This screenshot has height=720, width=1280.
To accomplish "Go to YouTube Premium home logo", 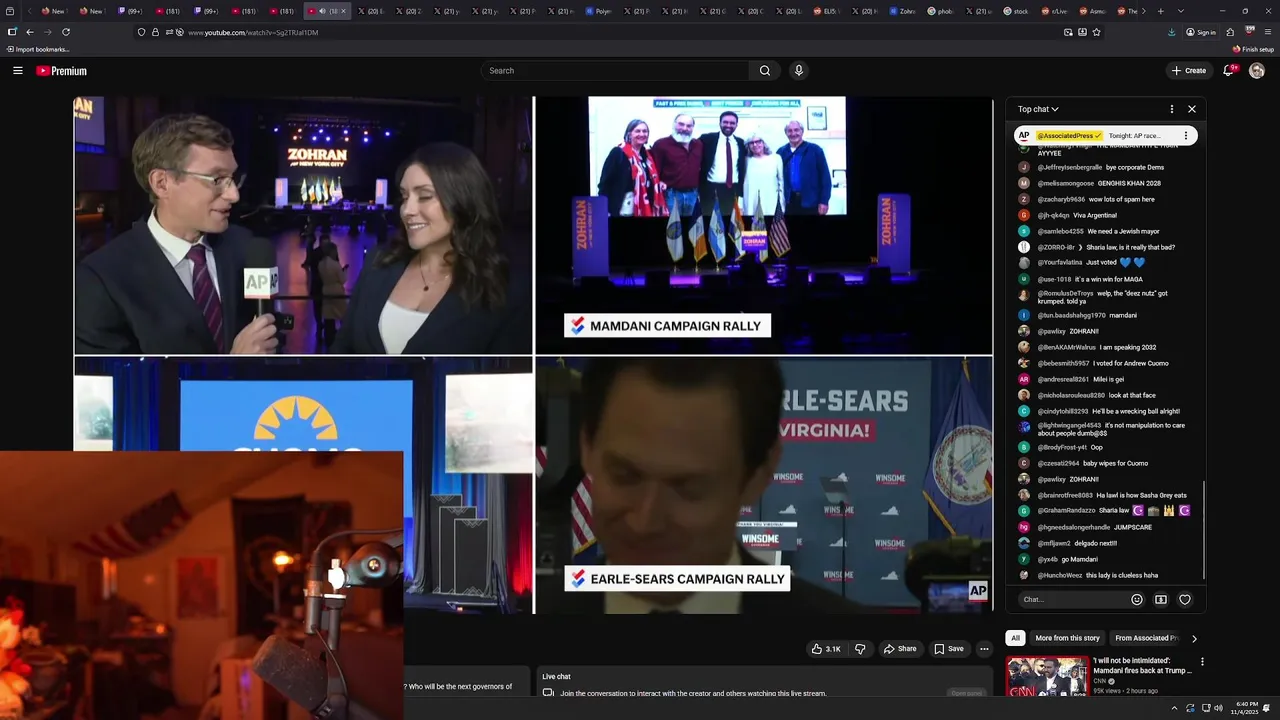I will click(62, 71).
